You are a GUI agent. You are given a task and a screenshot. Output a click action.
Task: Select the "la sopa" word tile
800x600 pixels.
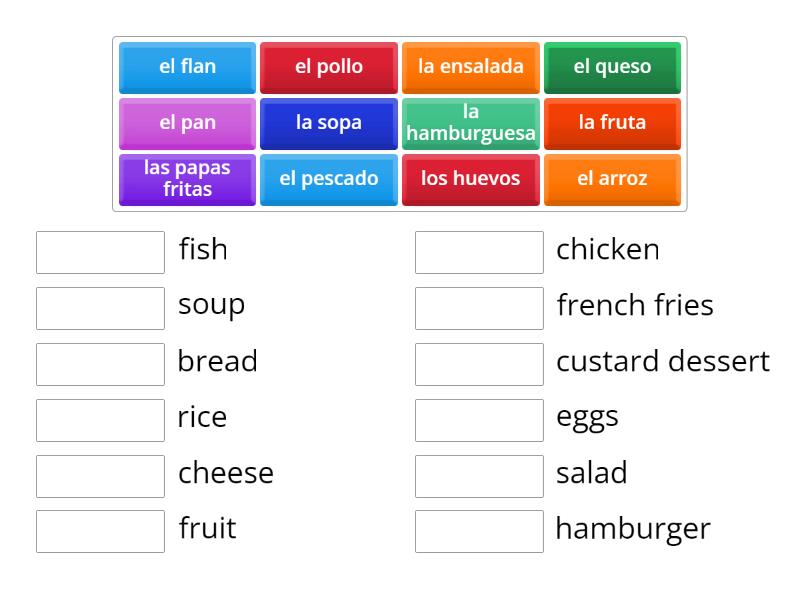tap(328, 123)
